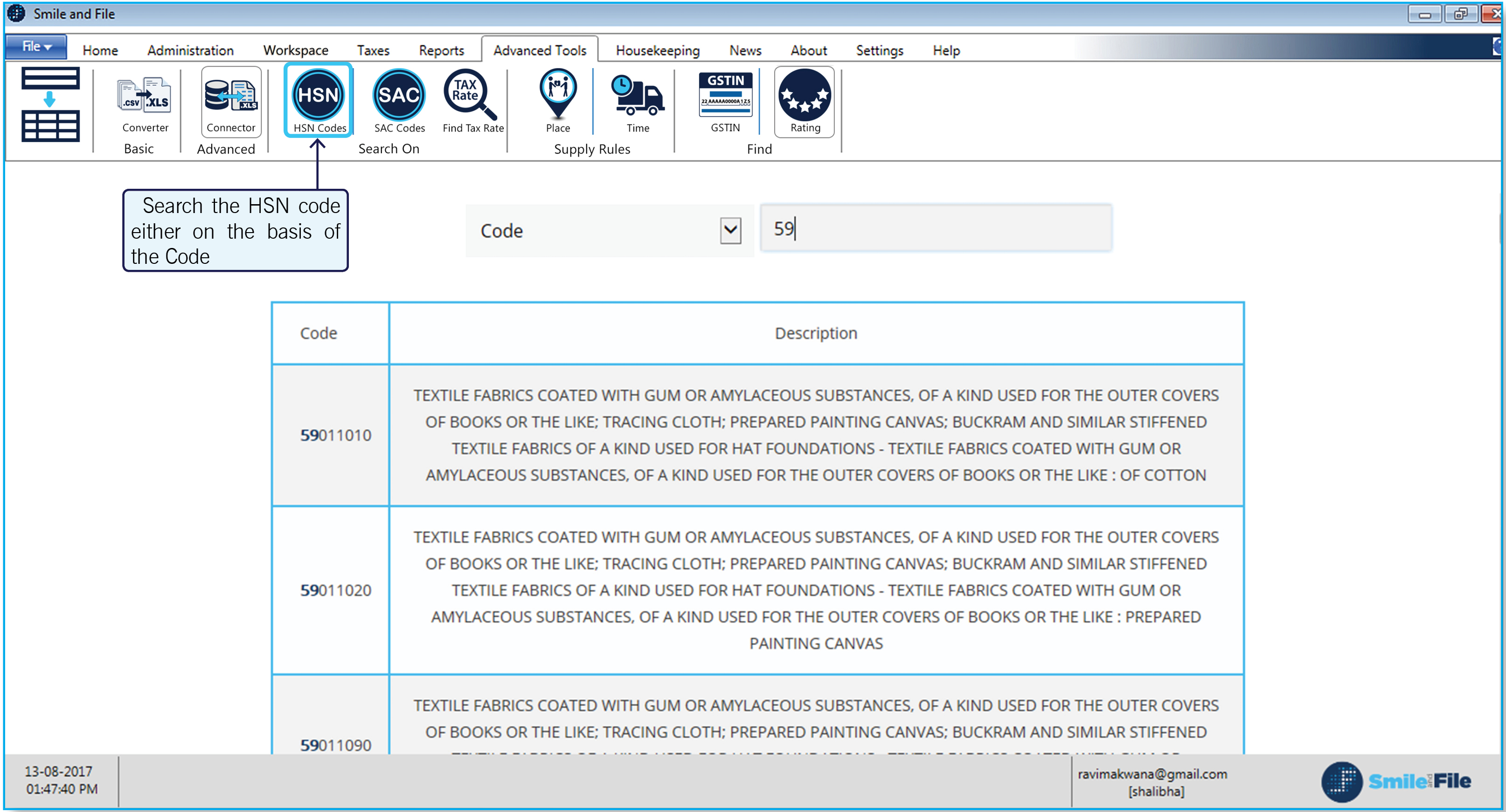
Task: Click the search input containing 59
Action: [x=936, y=228]
